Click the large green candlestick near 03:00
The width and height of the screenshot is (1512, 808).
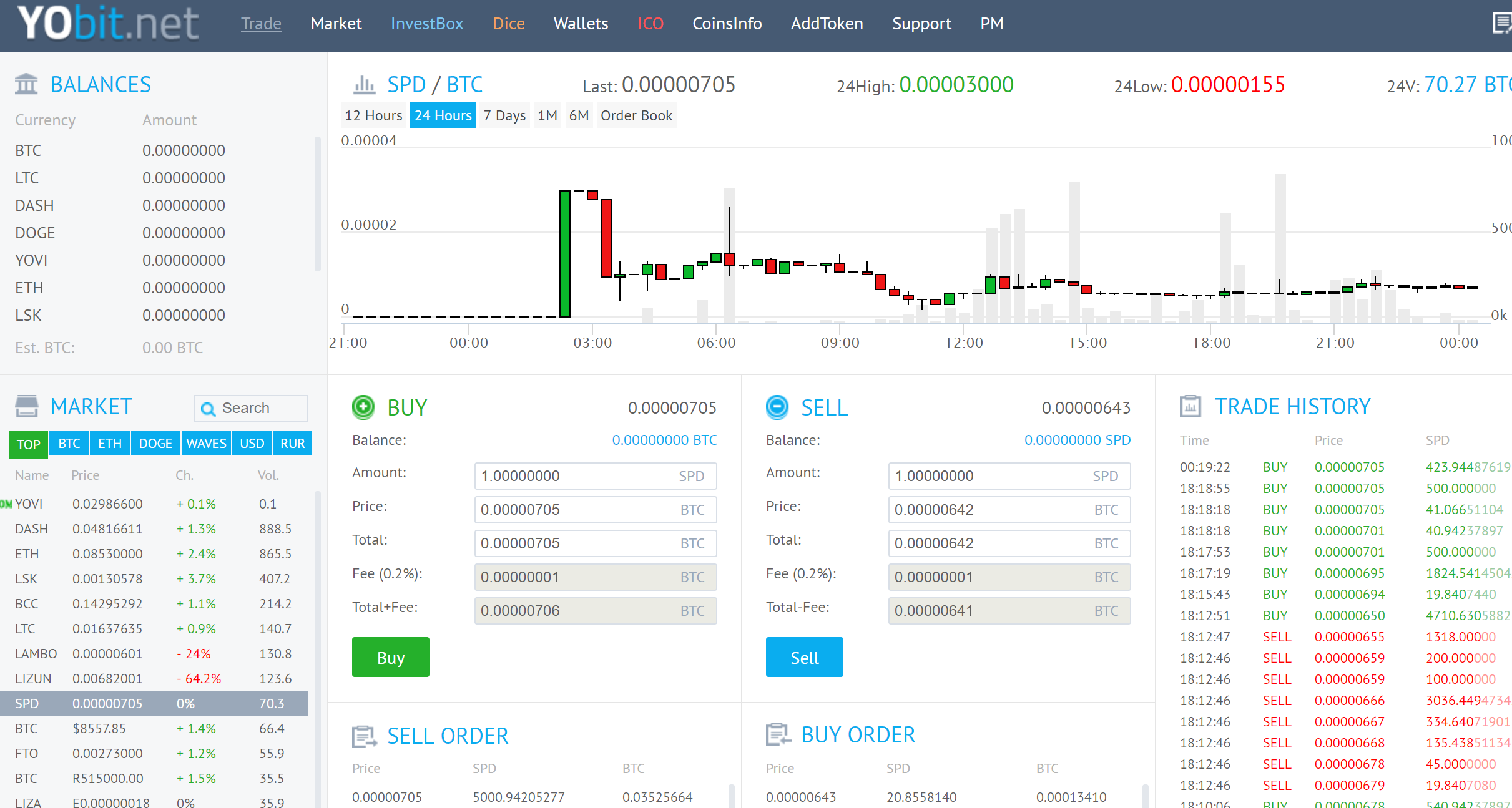point(565,254)
